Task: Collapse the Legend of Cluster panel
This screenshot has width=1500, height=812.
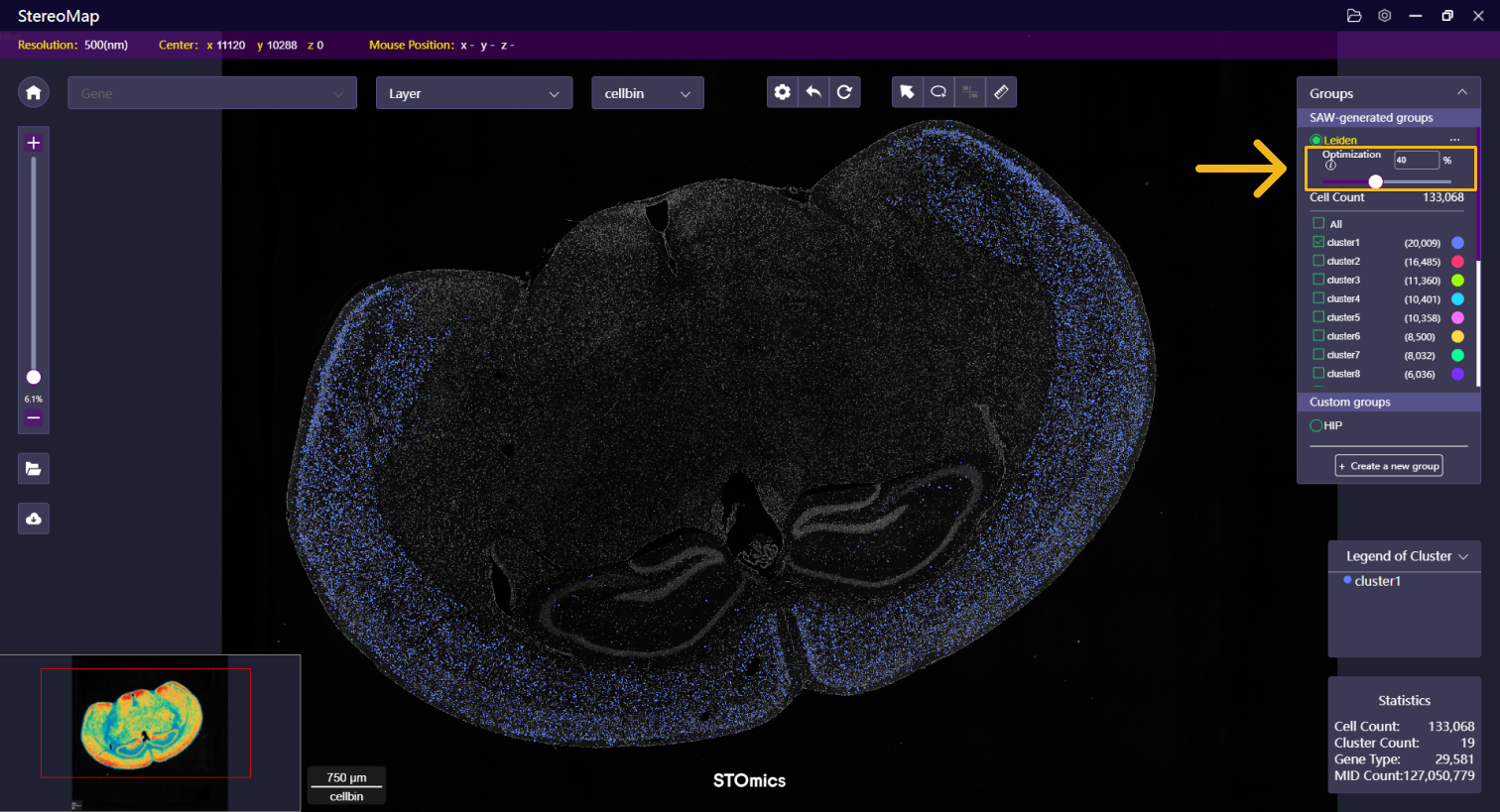Action: (1463, 556)
